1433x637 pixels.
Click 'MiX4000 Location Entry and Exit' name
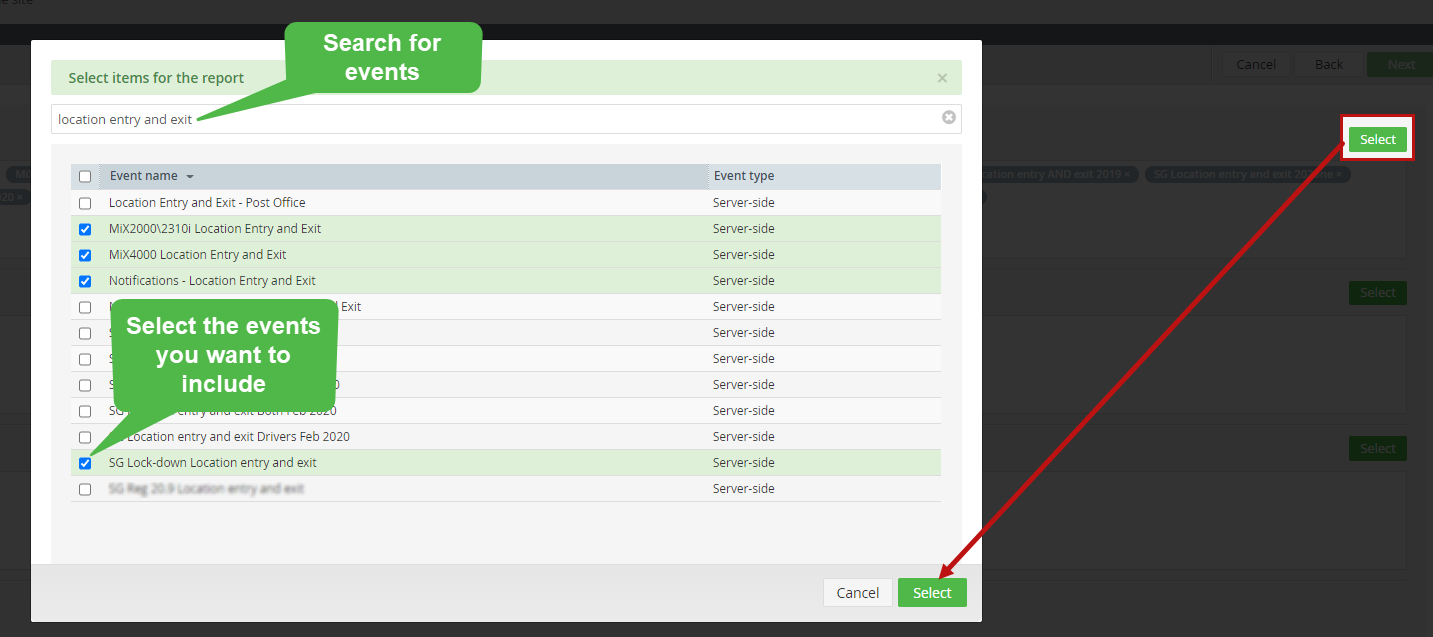coord(197,255)
